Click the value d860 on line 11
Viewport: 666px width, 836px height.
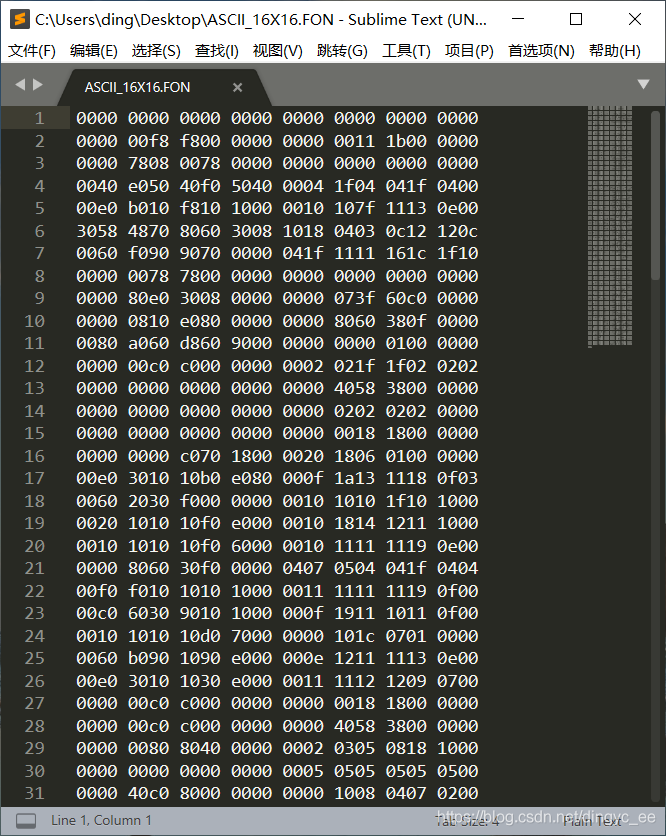pyautogui.click(x=200, y=343)
